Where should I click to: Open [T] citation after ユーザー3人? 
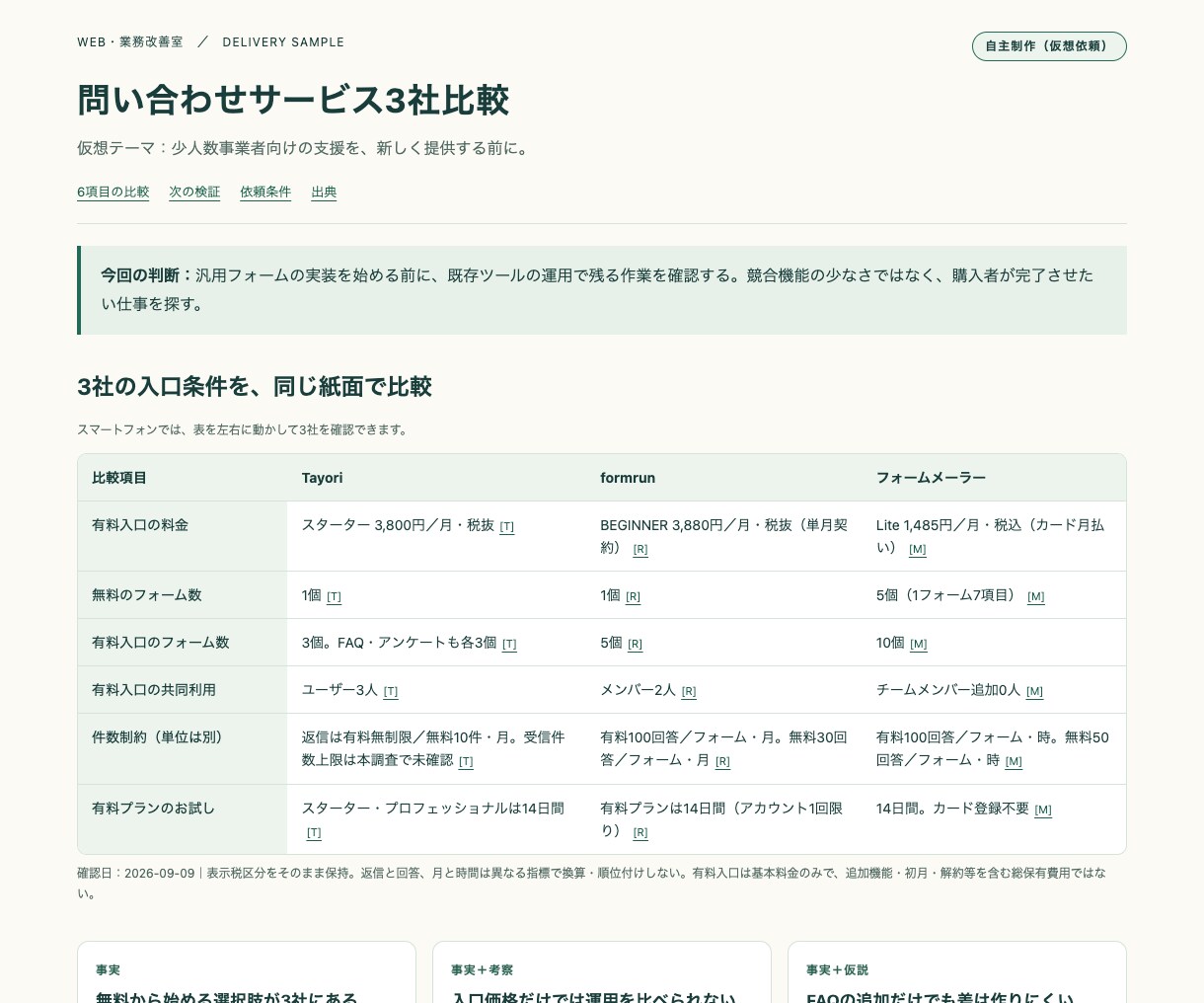point(391,691)
